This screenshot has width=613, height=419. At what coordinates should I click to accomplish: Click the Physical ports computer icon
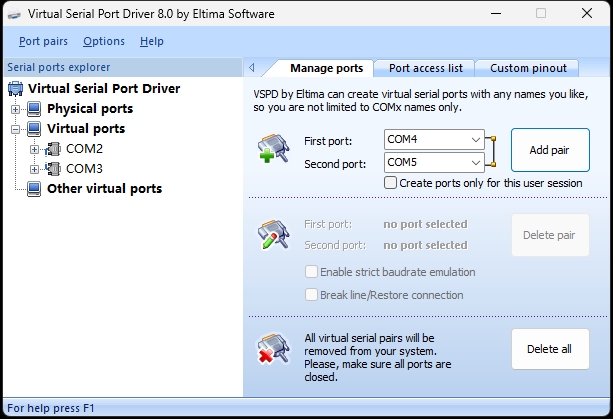click(34, 109)
